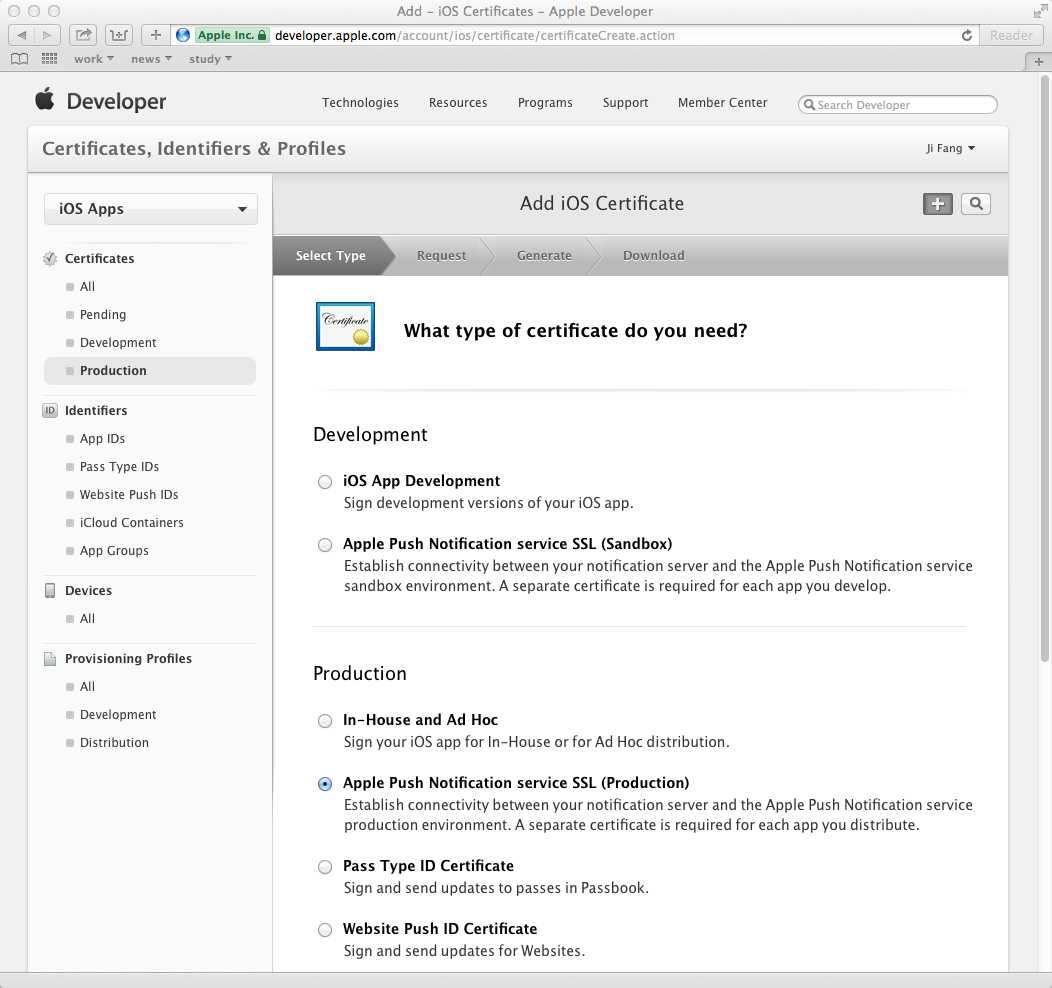This screenshot has width=1052, height=988.
Task: Expand the work bookmarks folder
Action: click(x=93, y=59)
